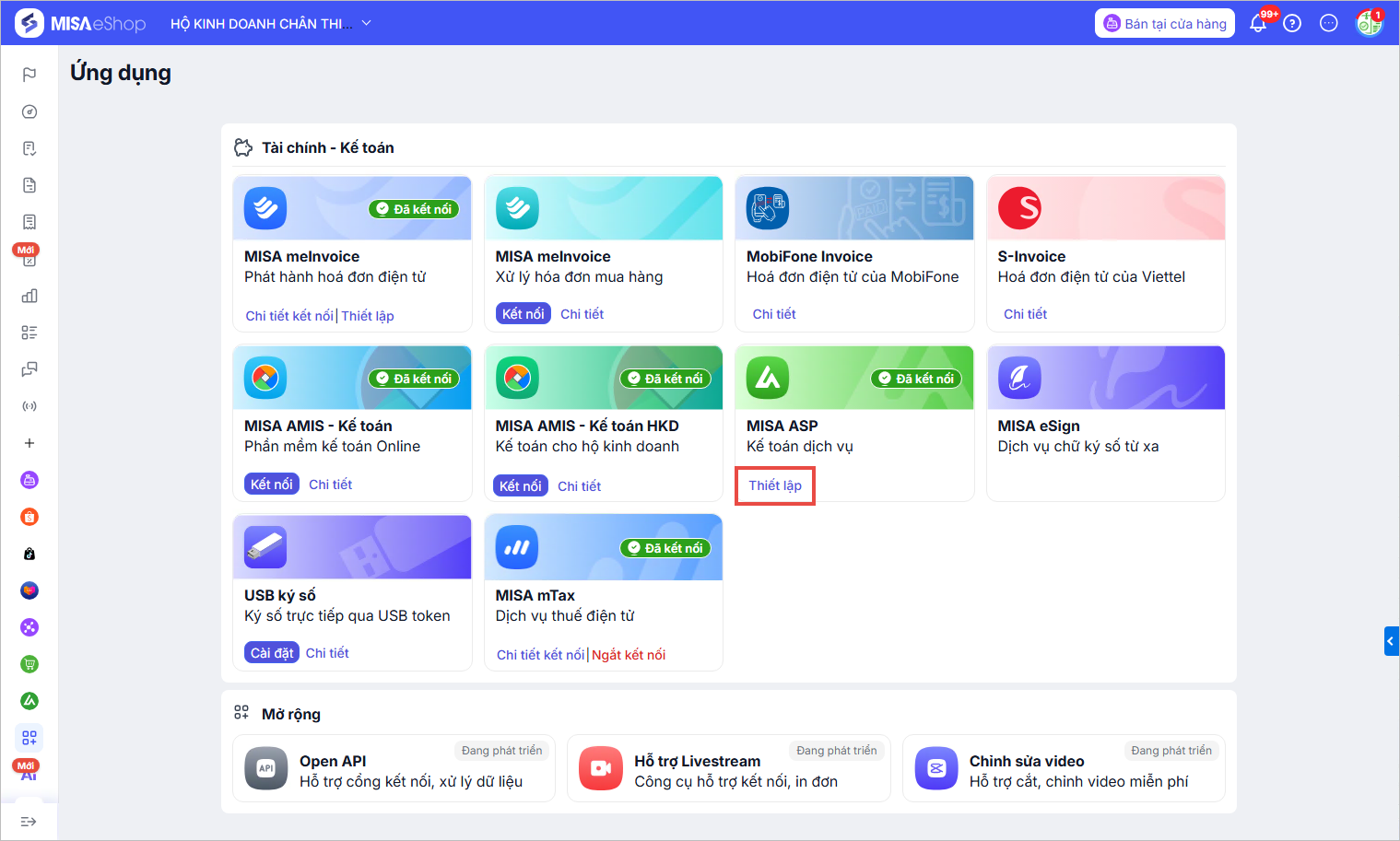Open the flag icon in the sidebar

click(29, 75)
